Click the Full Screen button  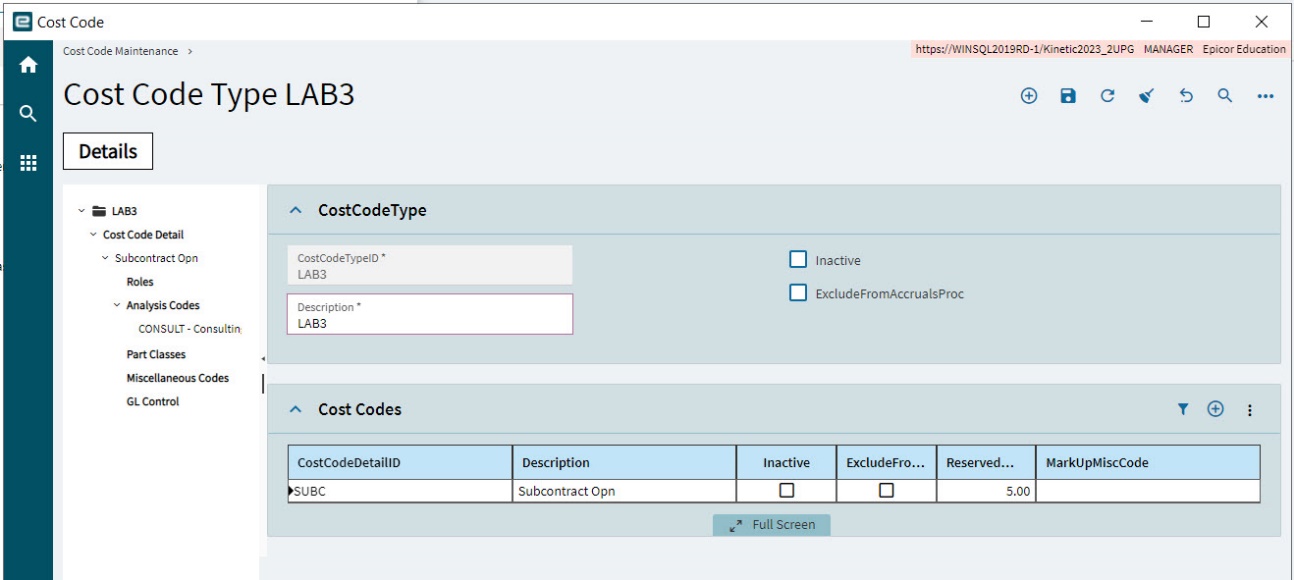772,525
